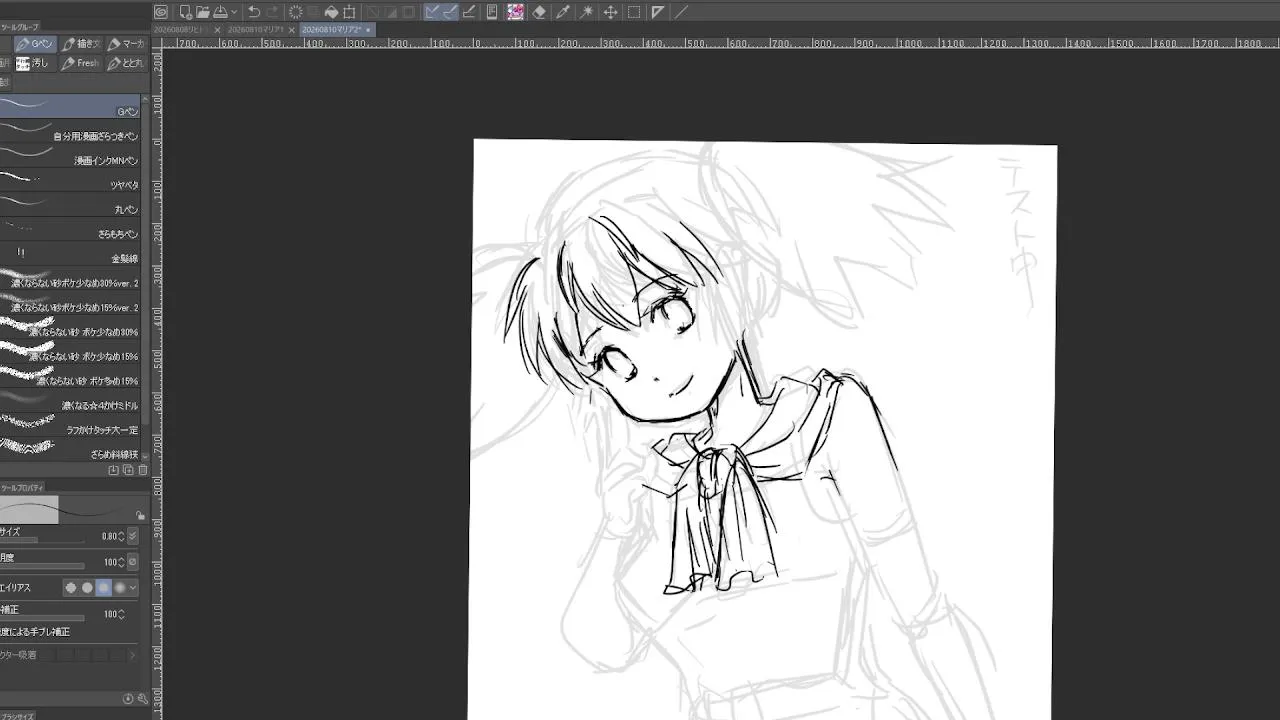
Task: Choose the 自分用漫画ざらつきペン brush
Action: point(70,131)
